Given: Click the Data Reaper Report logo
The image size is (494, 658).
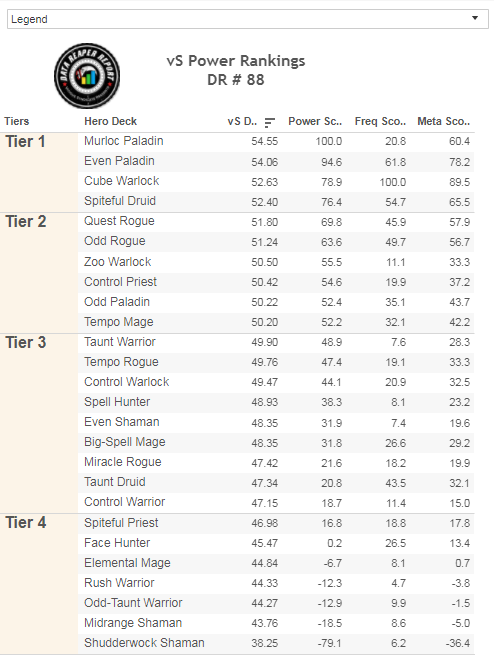Looking at the screenshot, I should click(87, 76).
